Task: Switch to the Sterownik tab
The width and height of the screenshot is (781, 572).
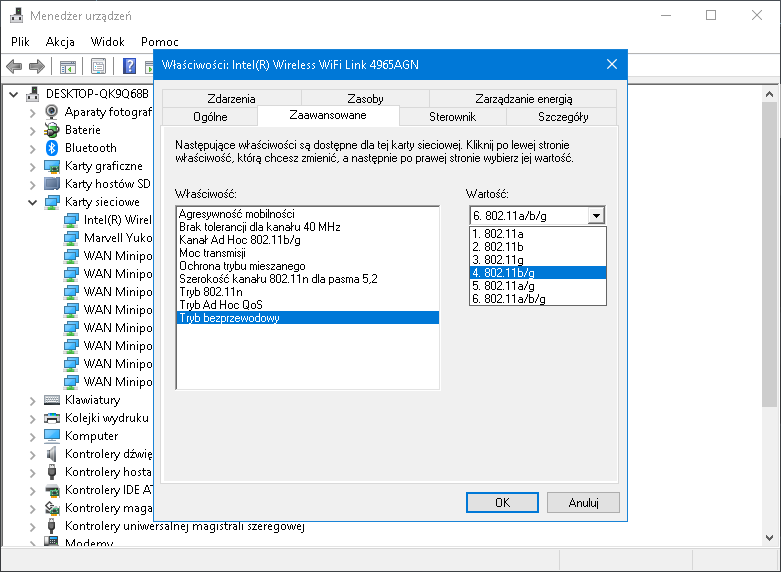Action: pyautogui.click(x=452, y=117)
